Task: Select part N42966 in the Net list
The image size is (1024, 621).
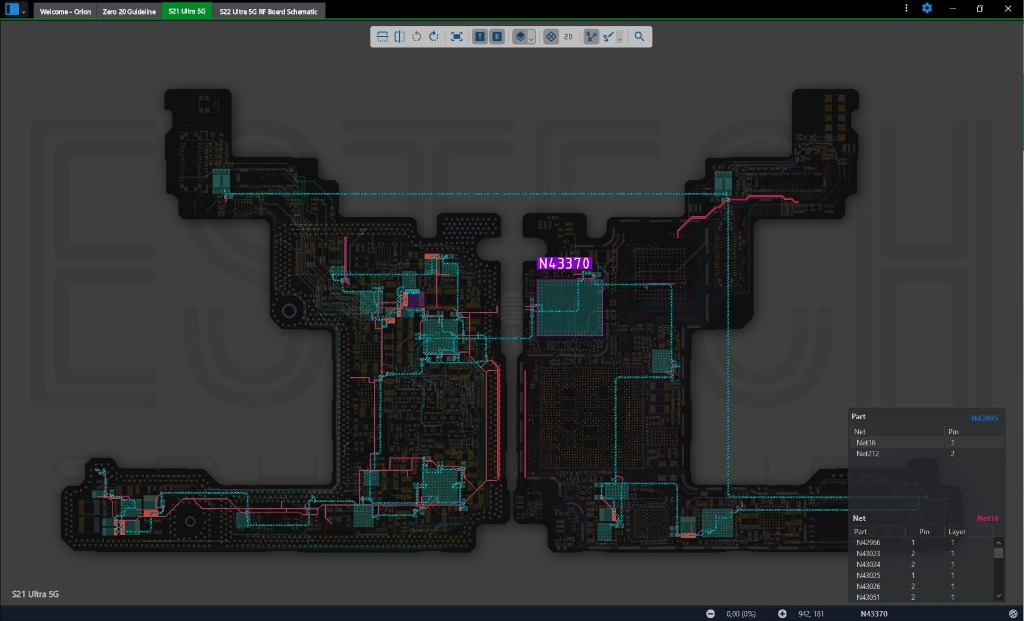Action: [922, 543]
